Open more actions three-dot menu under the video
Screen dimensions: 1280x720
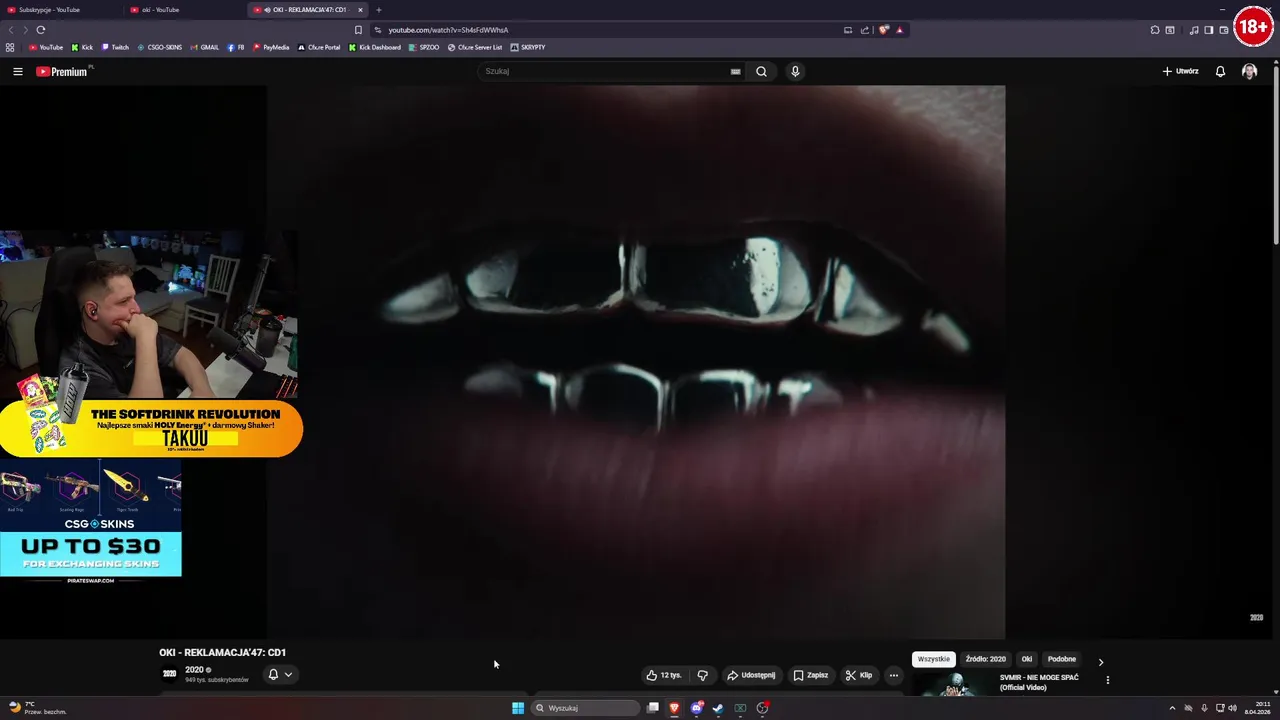click(x=894, y=675)
